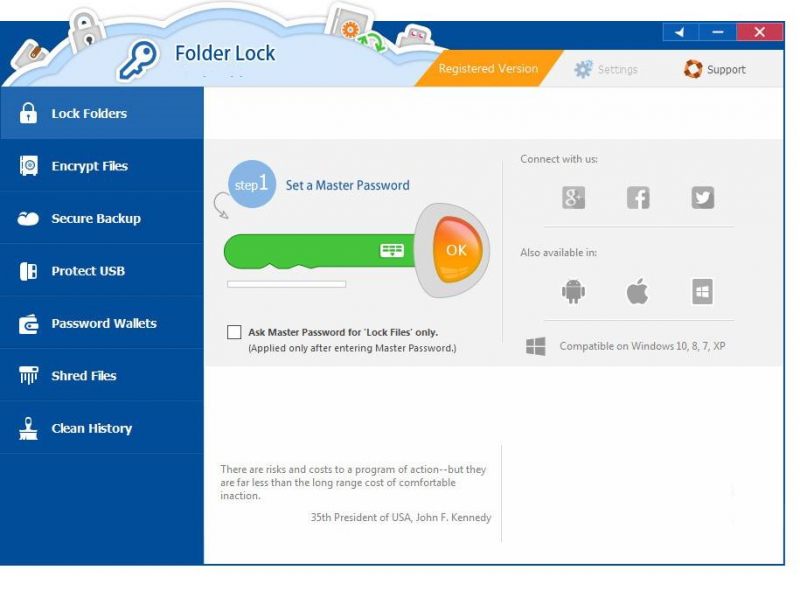Viewport: 800px width, 598px height.
Task: Click the Apple platform icon
Action: tap(637, 291)
